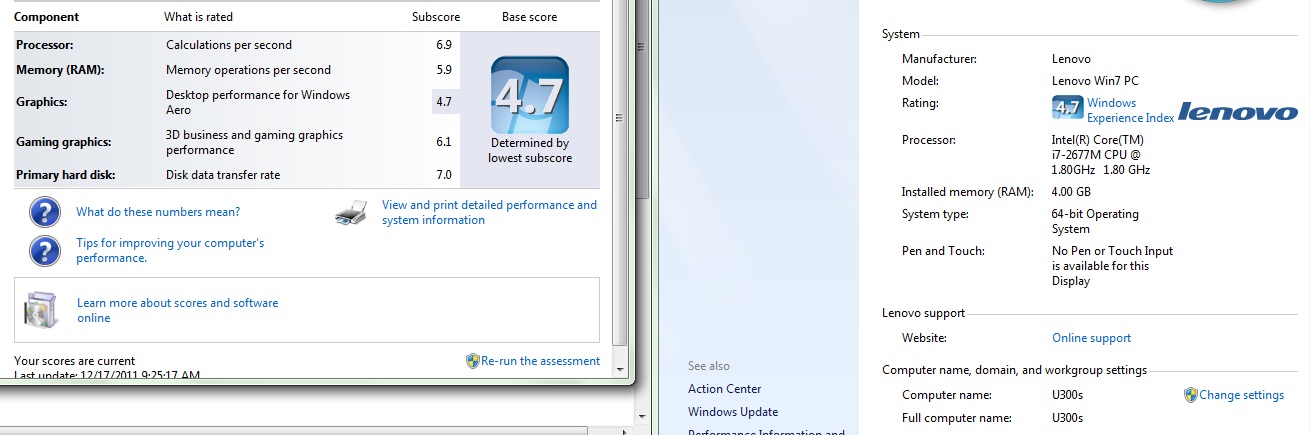This screenshot has height=435, width=1310.
Task: Select the 'Processor:' row label
Action: [x=45, y=45]
